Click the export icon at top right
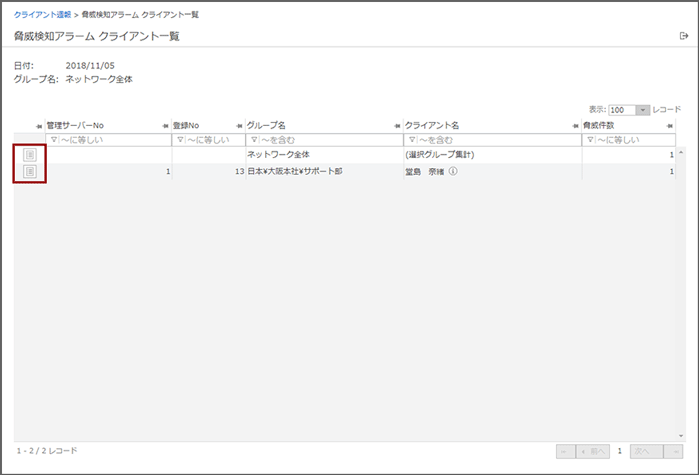This screenshot has height=475, width=699. (683, 36)
